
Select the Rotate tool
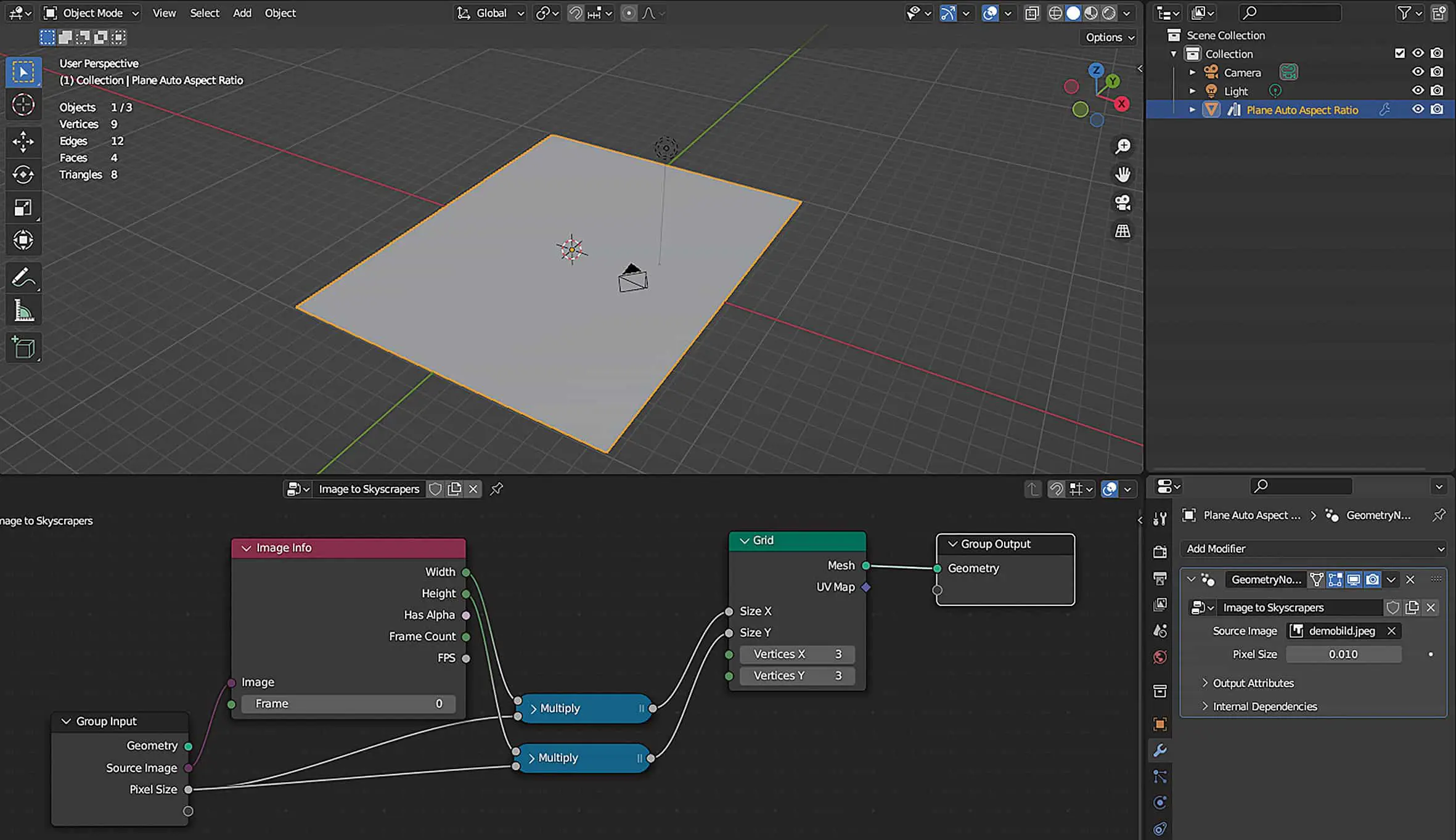(23, 174)
